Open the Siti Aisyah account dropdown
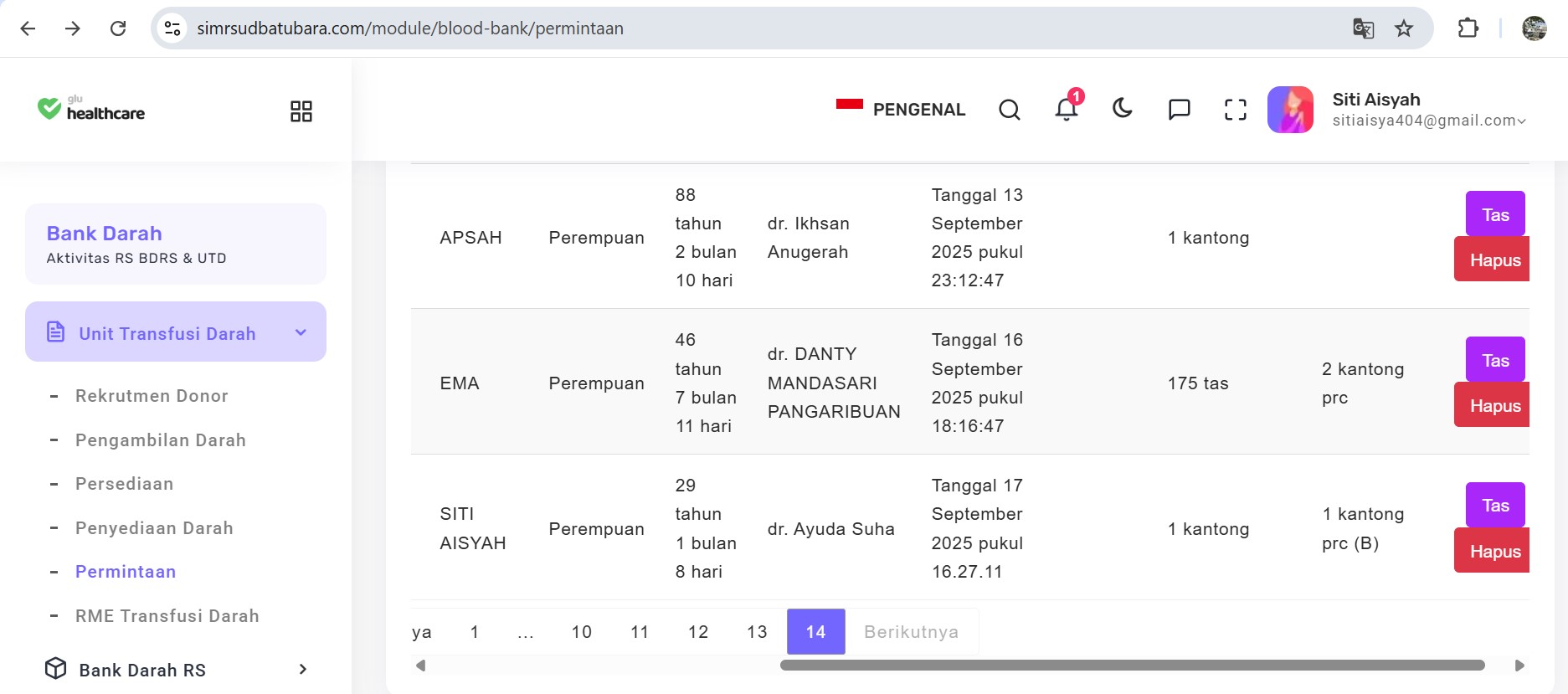This screenshot has width=1568, height=694. [x=1429, y=110]
